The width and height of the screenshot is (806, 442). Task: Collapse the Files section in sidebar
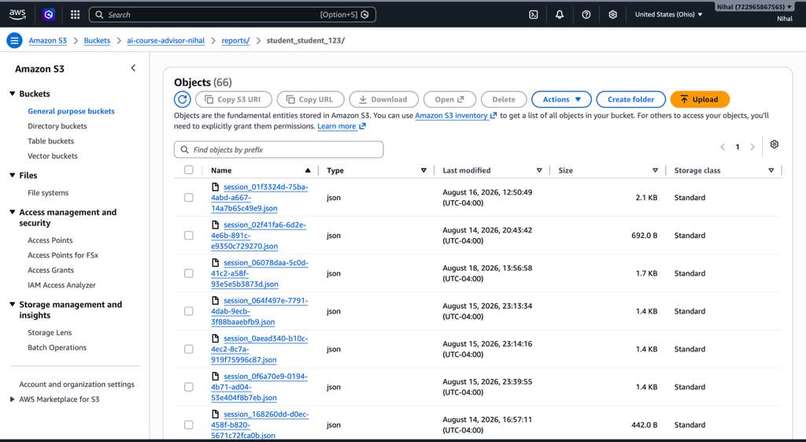point(12,175)
